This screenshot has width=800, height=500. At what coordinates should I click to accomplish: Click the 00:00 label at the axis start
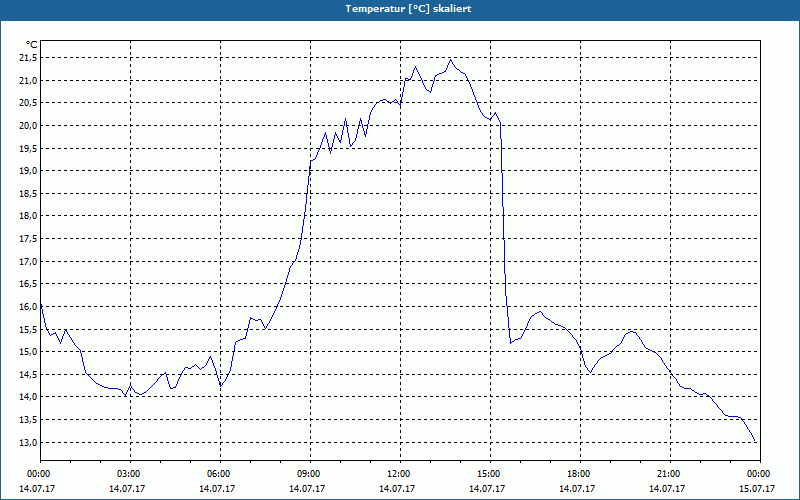point(40,474)
